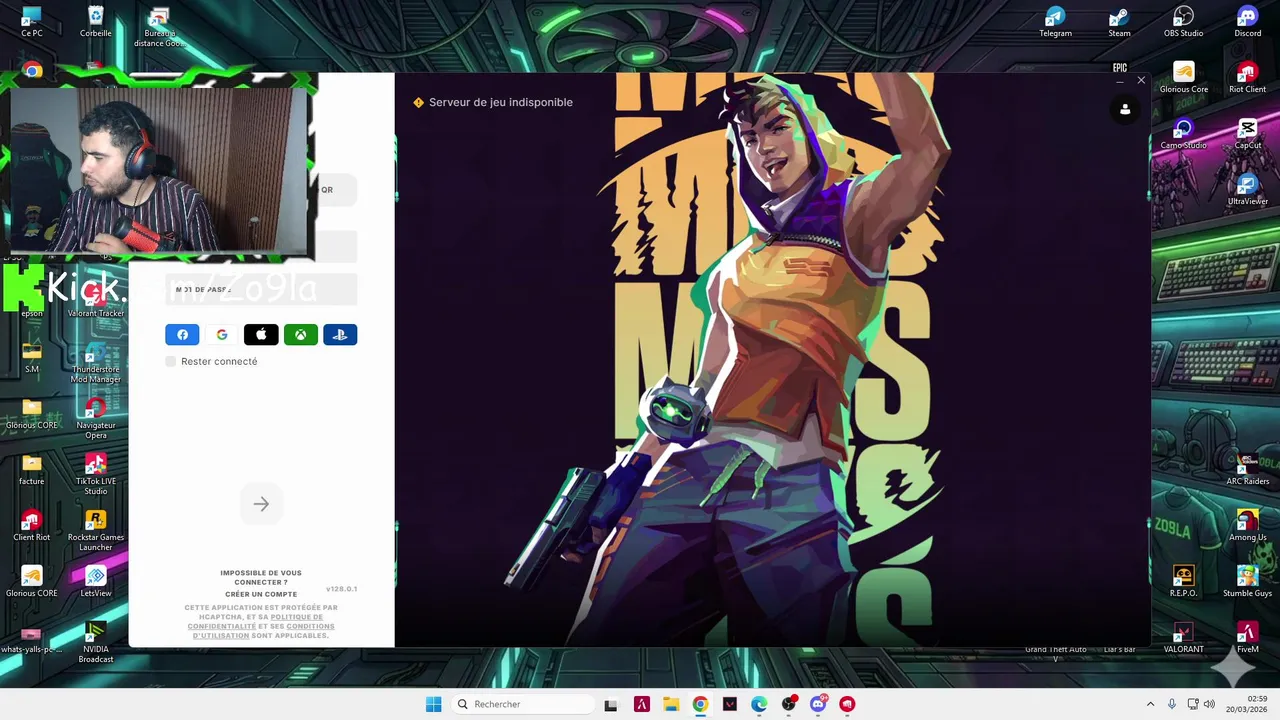
Task: Open Stumble Guys desktop shortcut
Action: pyautogui.click(x=1247, y=582)
